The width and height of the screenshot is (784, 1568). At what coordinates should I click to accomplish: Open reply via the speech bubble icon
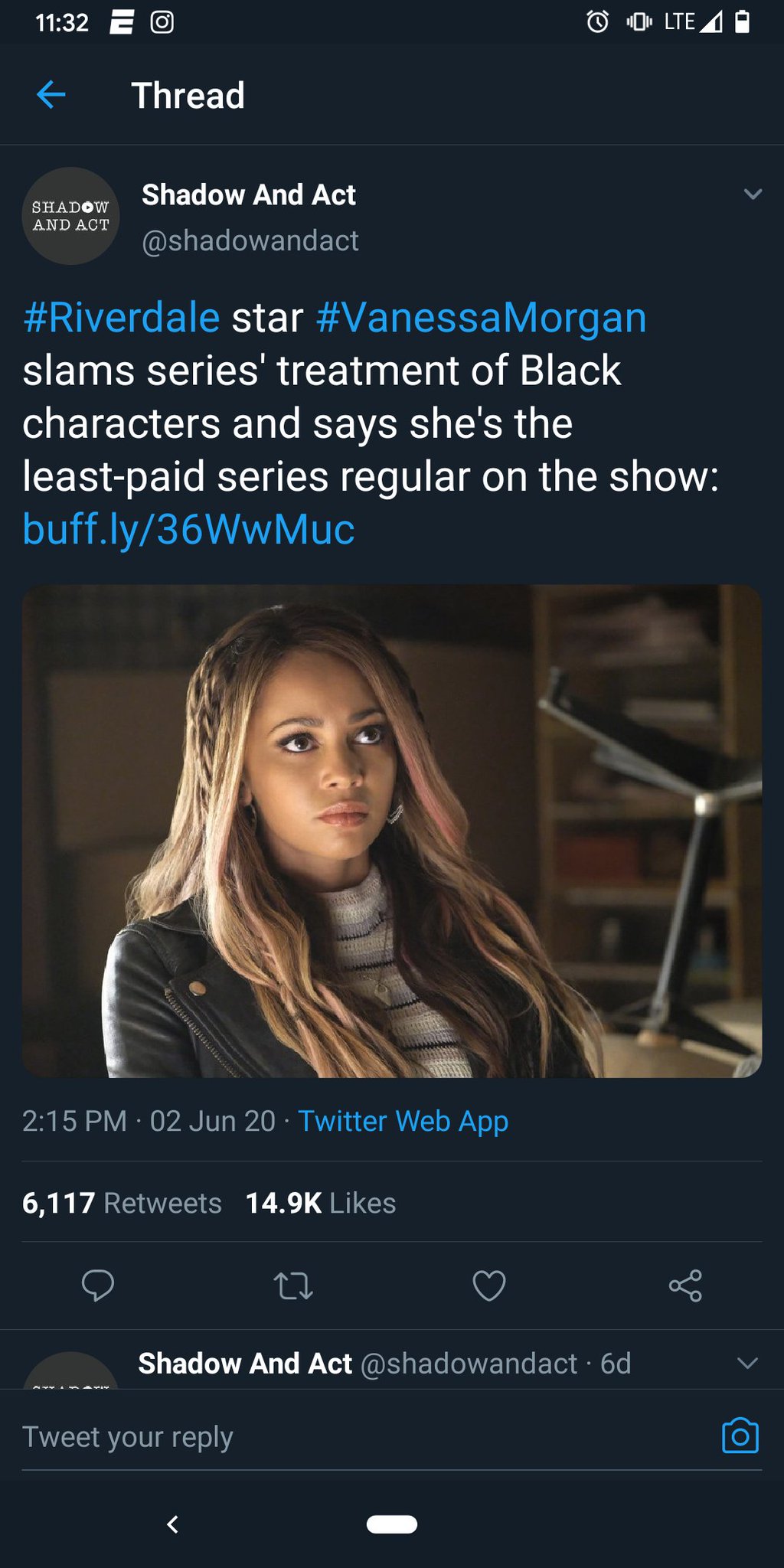tap(98, 1285)
